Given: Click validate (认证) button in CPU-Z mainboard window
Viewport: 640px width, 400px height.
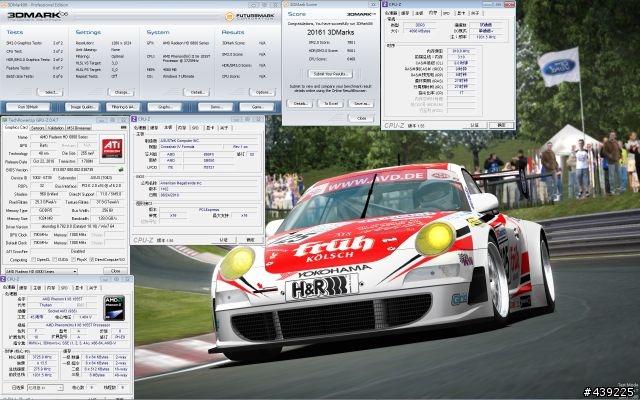Looking at the screenshot, I should tap(223, 240).
